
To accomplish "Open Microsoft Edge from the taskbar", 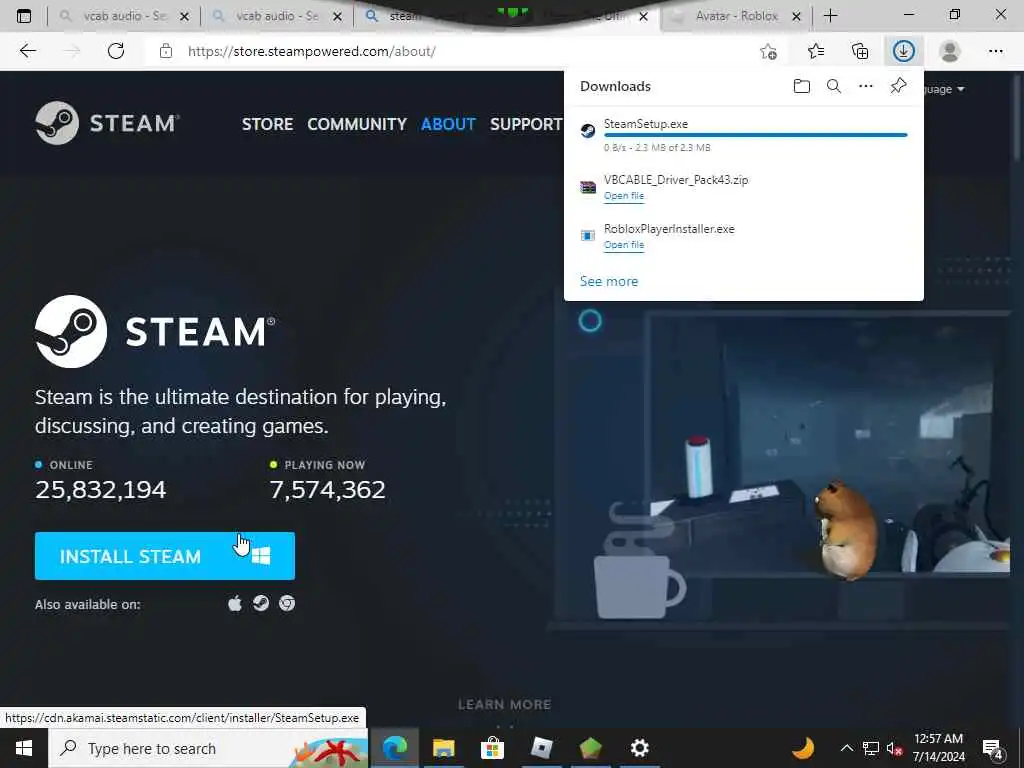I will (395, 748).
